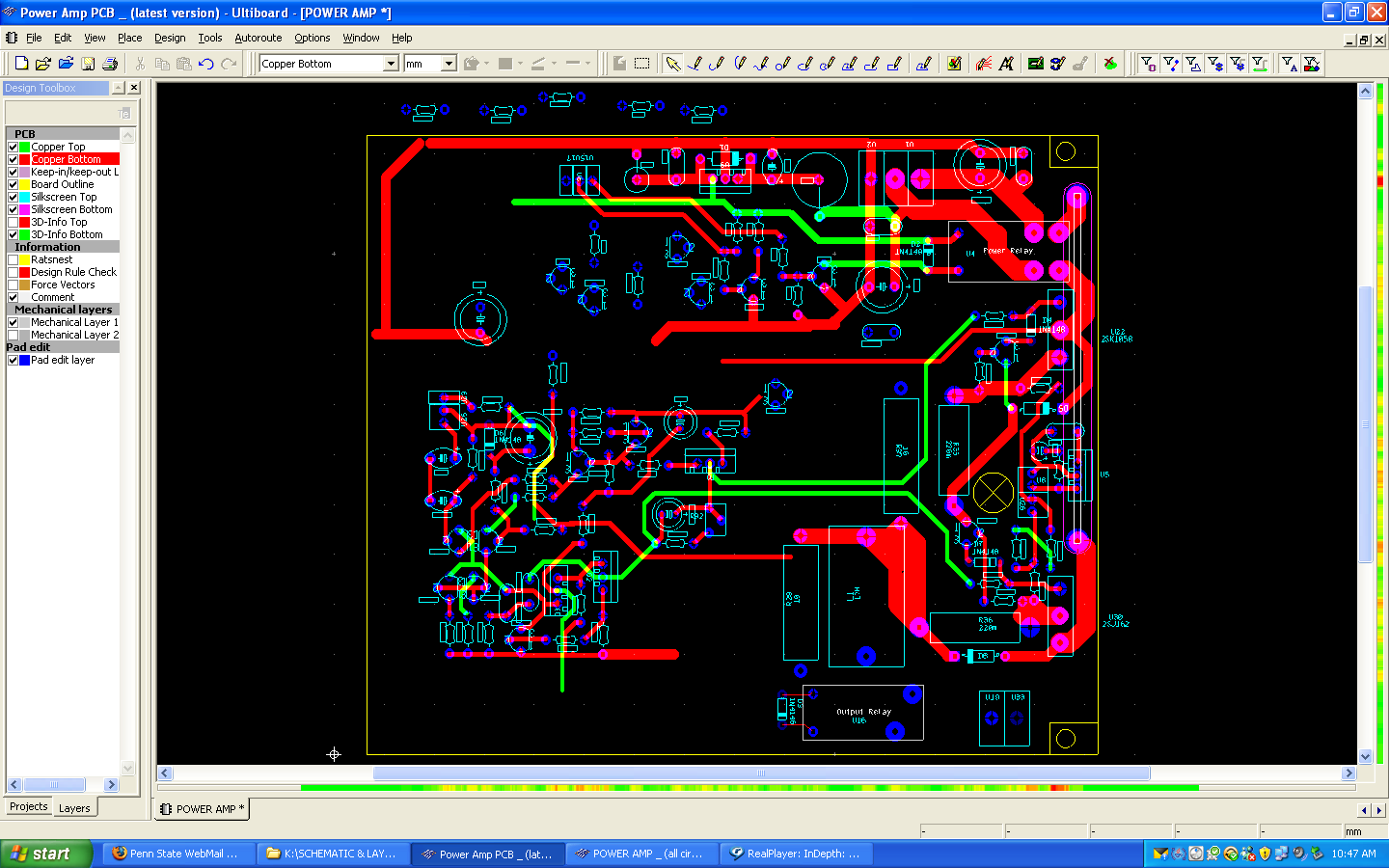Click the Save floppy disk icon
The height and width of the screenshot is (868, 1389).
pyautogui.click(x=88, y=64)
